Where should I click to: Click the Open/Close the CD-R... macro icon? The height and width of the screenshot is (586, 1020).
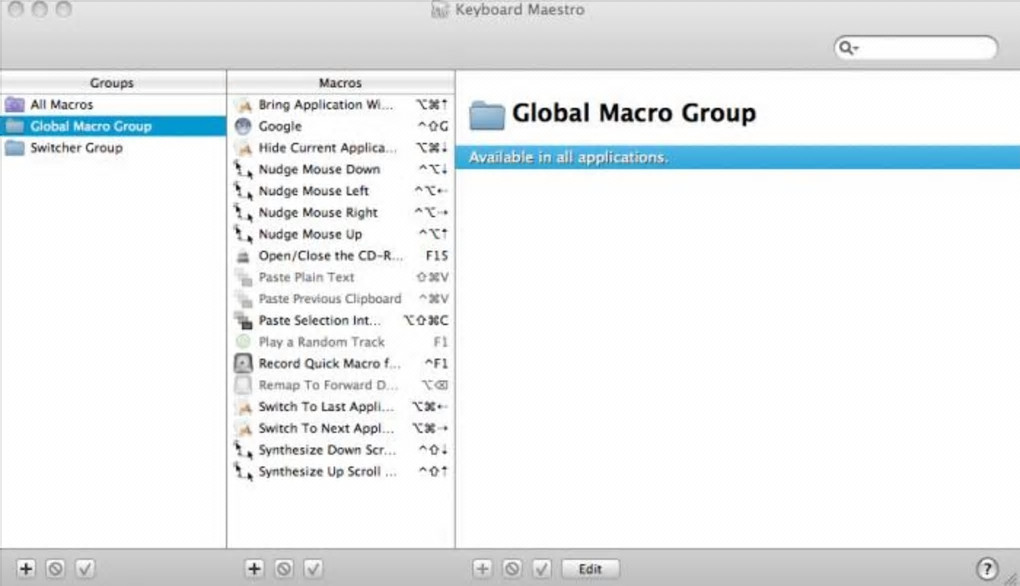coord(243,256)
